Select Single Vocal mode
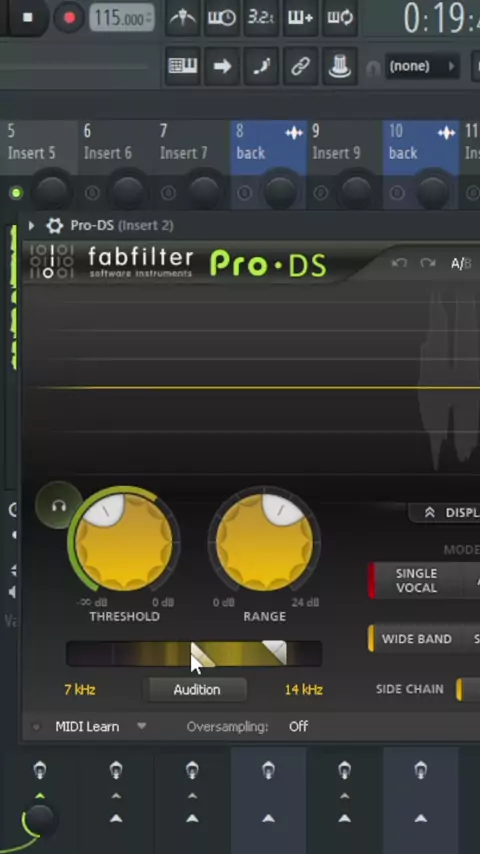This screenshot has height=854, width=480. tap(416, 581)
